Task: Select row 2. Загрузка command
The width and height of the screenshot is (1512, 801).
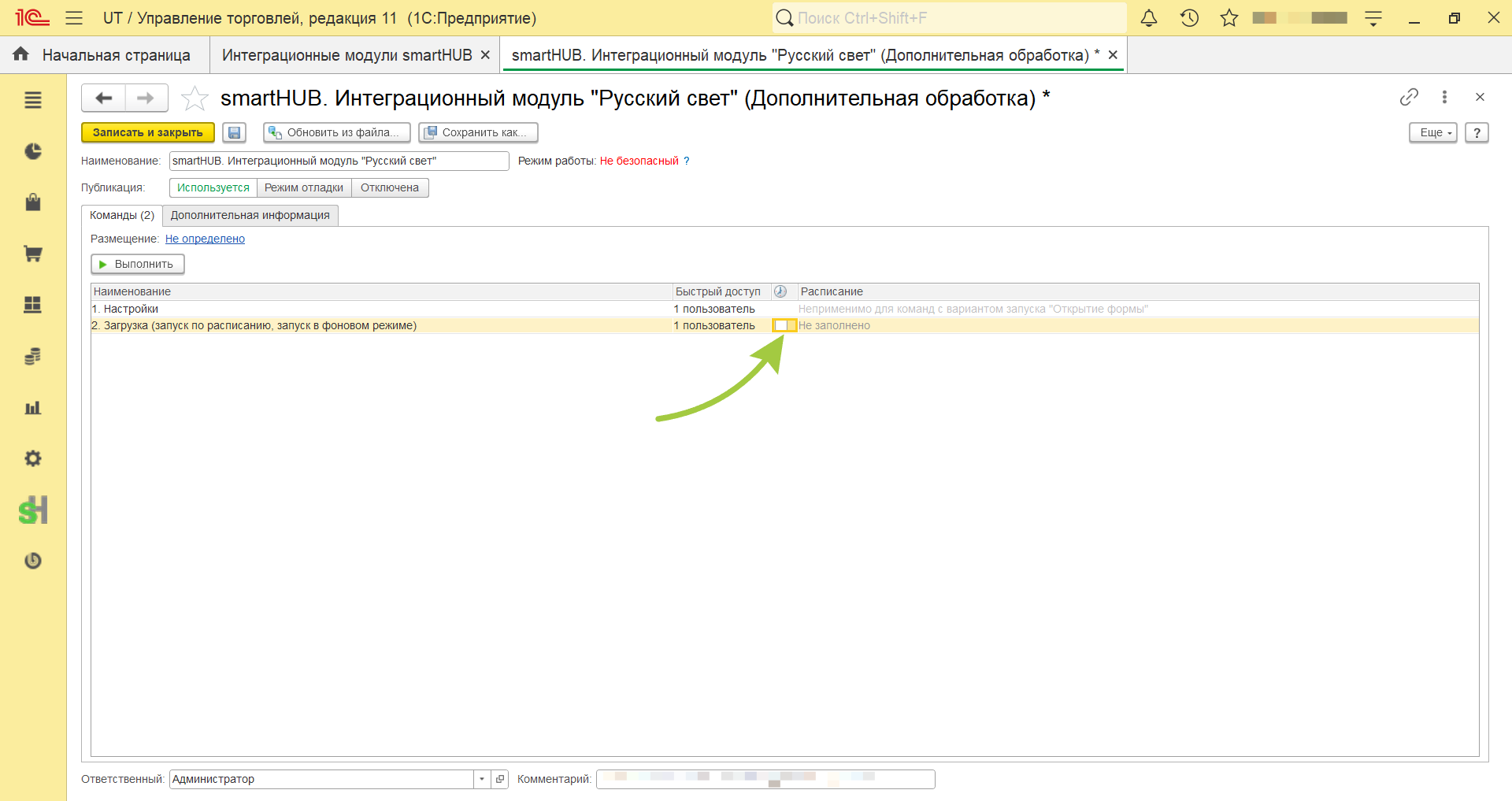Action: pos(784,325)
